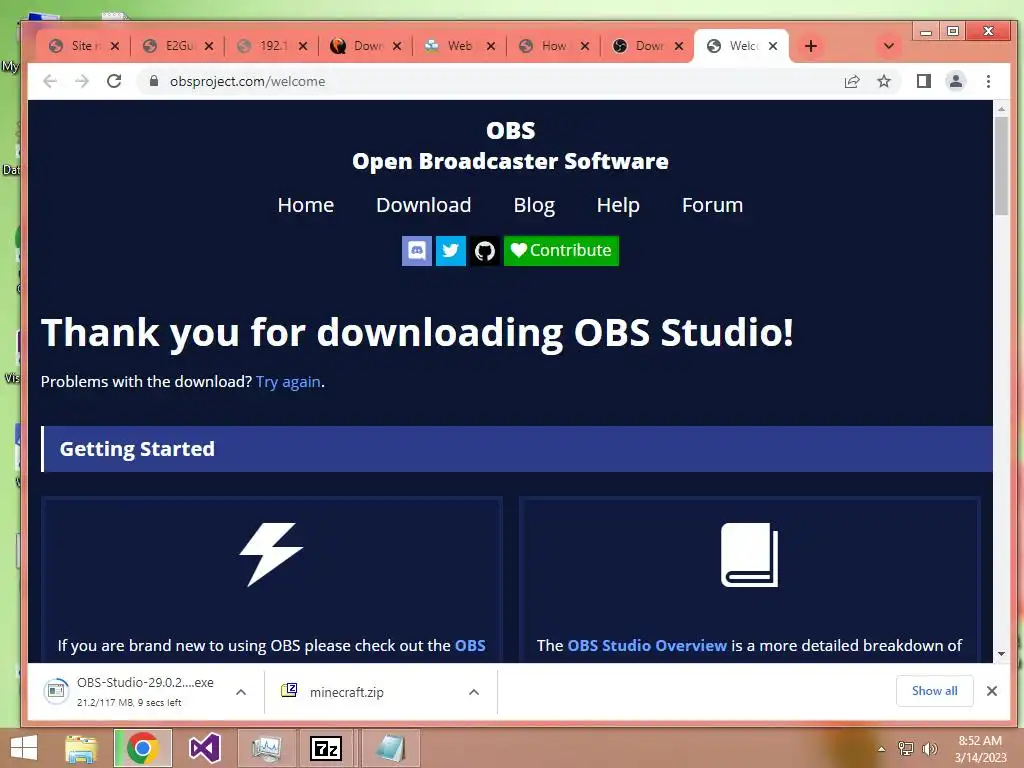
Task: Open the Twitter icon link
Action: 451,251
